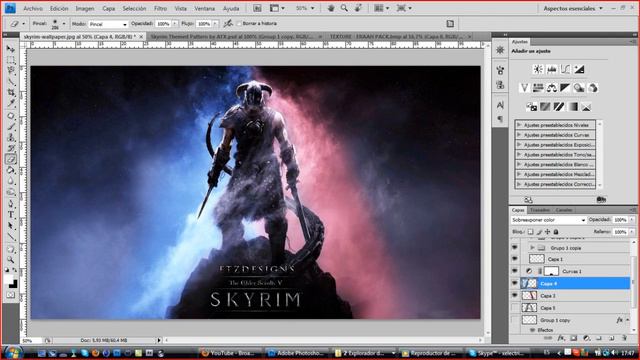Hide the Capa 3 layer
This screenshot has height=360, width=640.
point(515,296)
